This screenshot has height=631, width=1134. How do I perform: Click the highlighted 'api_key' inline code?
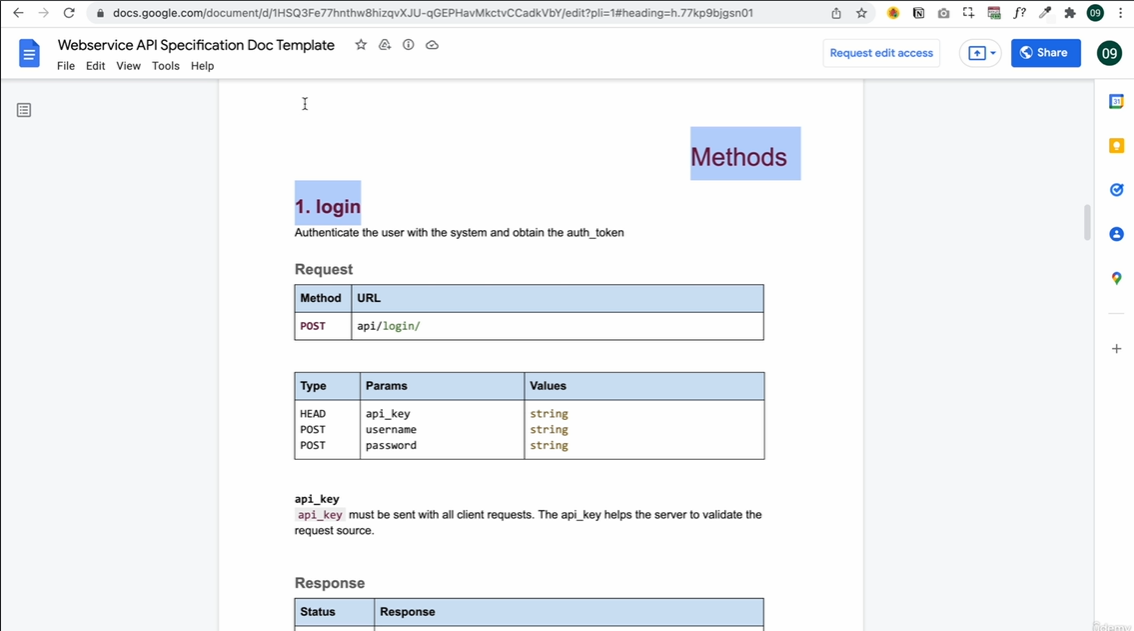pyautogui.click(x=320, y=515)
